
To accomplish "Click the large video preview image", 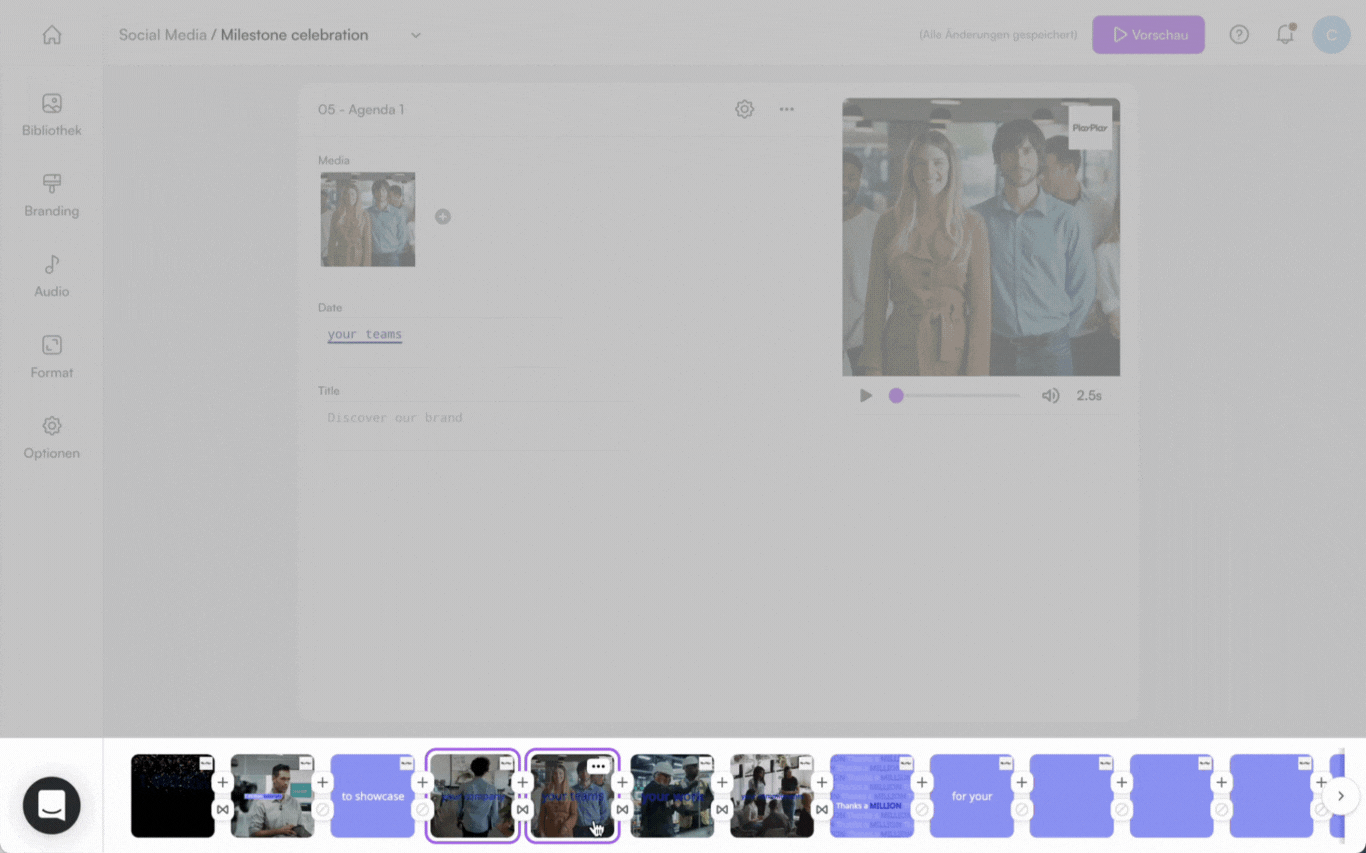I will pos(981,237).
